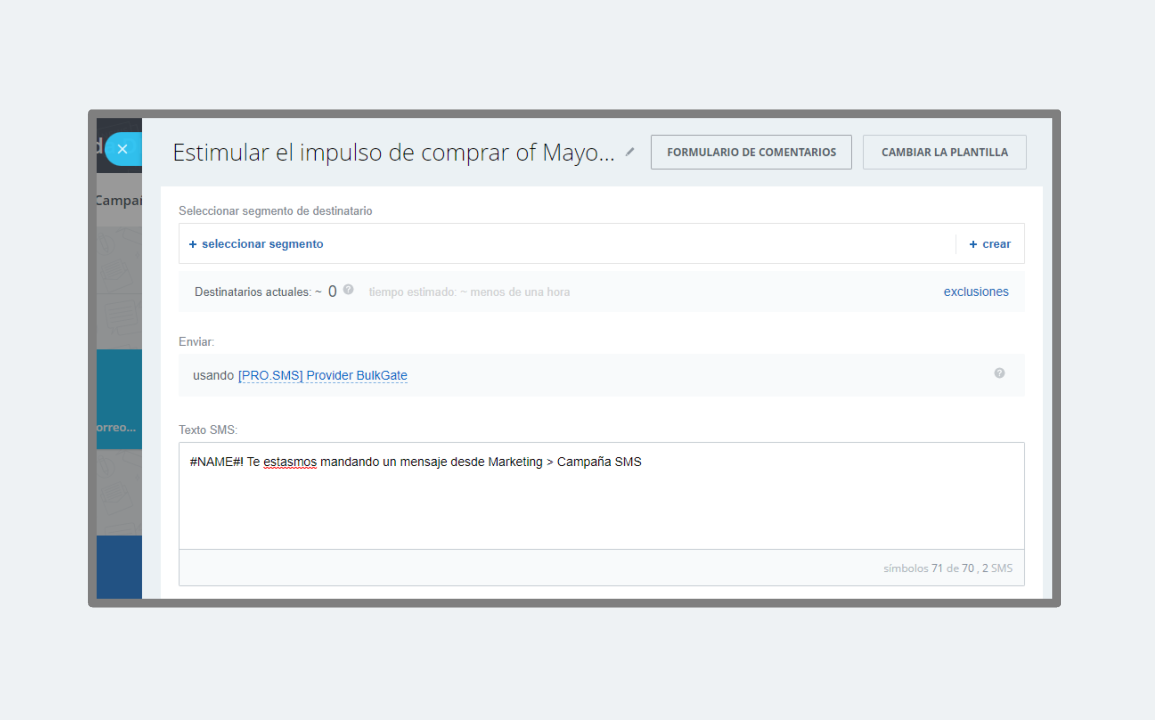
Task: Open the Formulario de comentarios button
Action: (751, 152)
